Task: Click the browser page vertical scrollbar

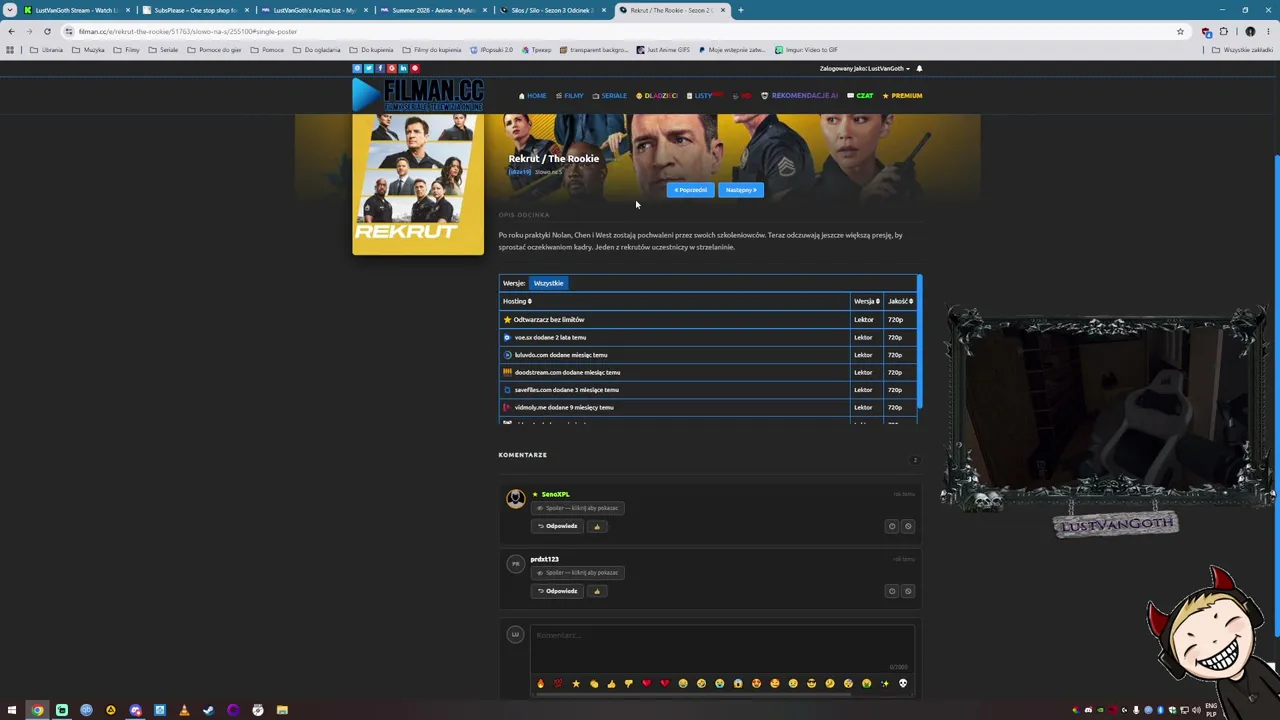Action: click(x=1276, y=395)
